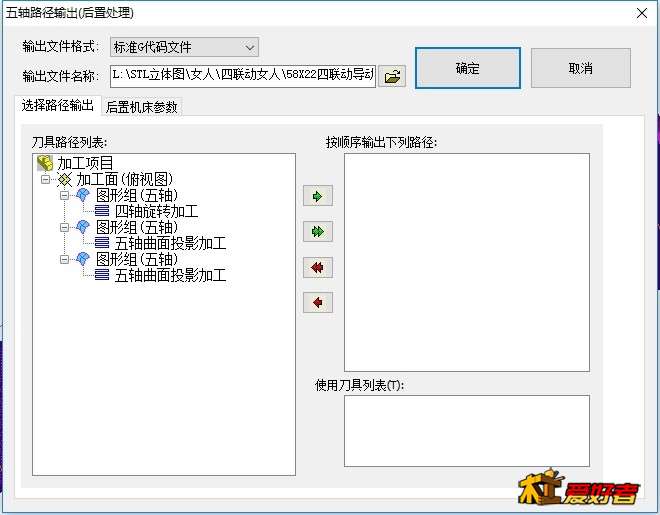Click the first 图形组(五轴) group icon

point(83,195)
